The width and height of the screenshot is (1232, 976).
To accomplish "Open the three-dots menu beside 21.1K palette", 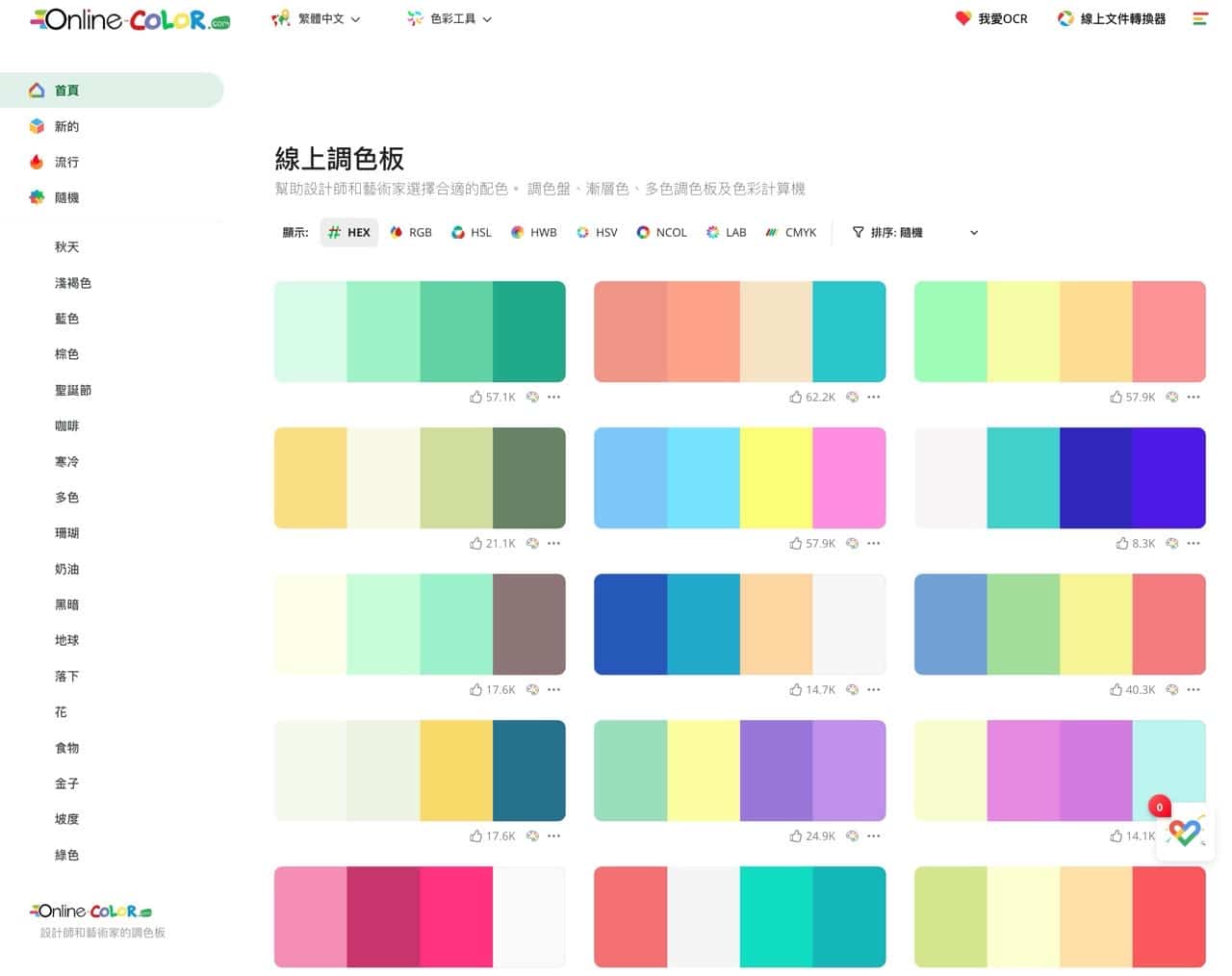I will 553,543.
